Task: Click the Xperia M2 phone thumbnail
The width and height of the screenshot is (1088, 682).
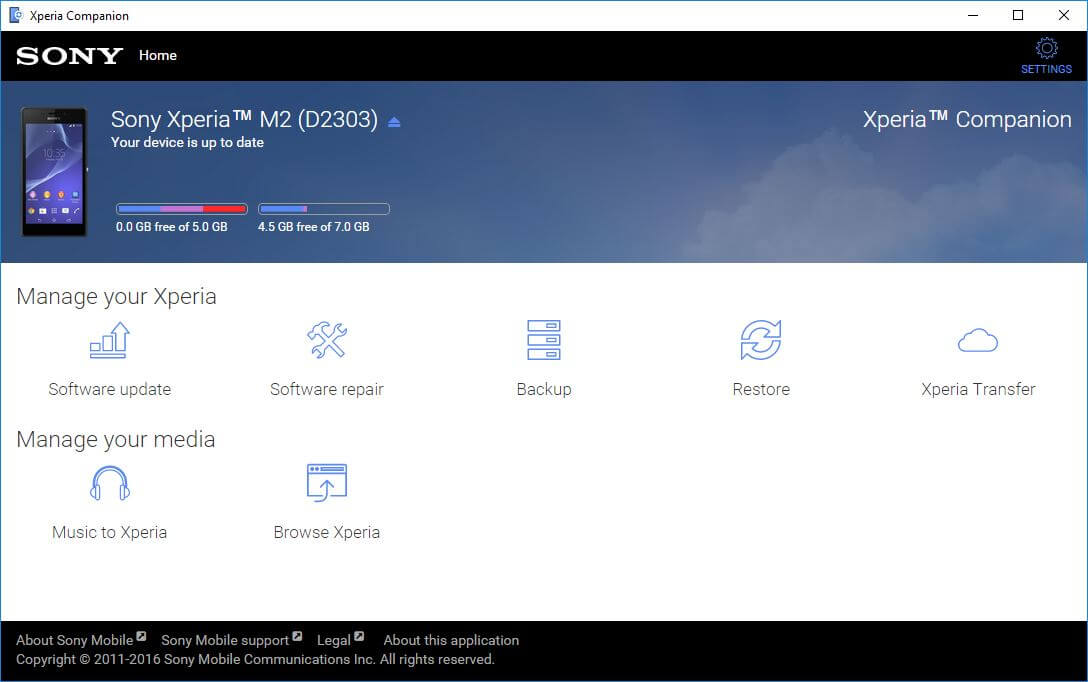Action: pos(54,172)
